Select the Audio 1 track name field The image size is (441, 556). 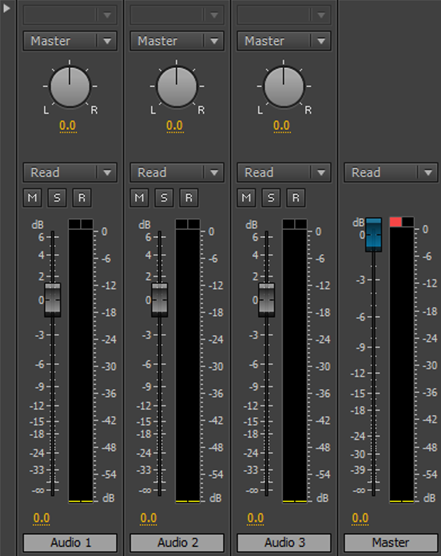pyautogui.click(x=70, y=543)
